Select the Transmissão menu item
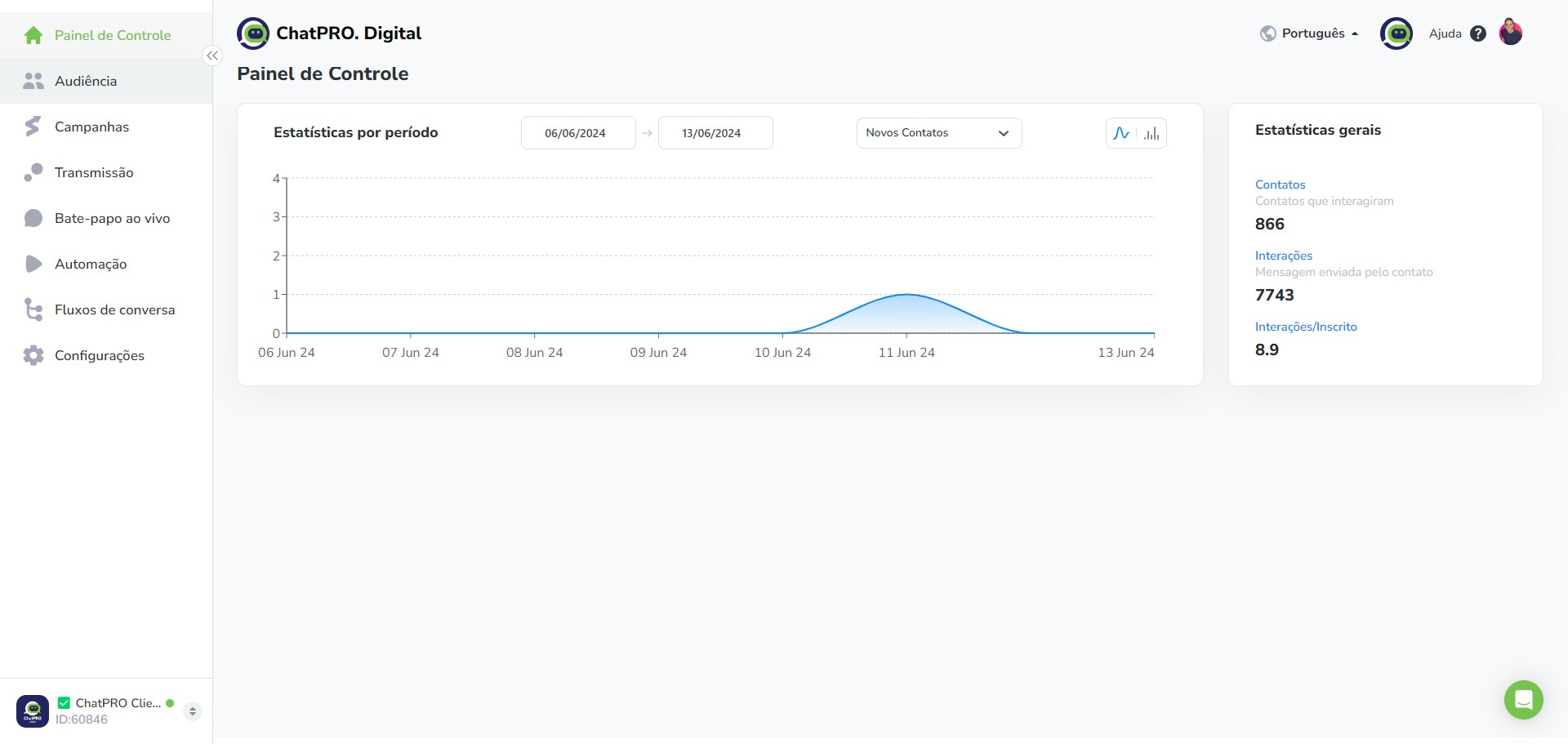This screenshot has height=744, width=1568. point(106,172)
